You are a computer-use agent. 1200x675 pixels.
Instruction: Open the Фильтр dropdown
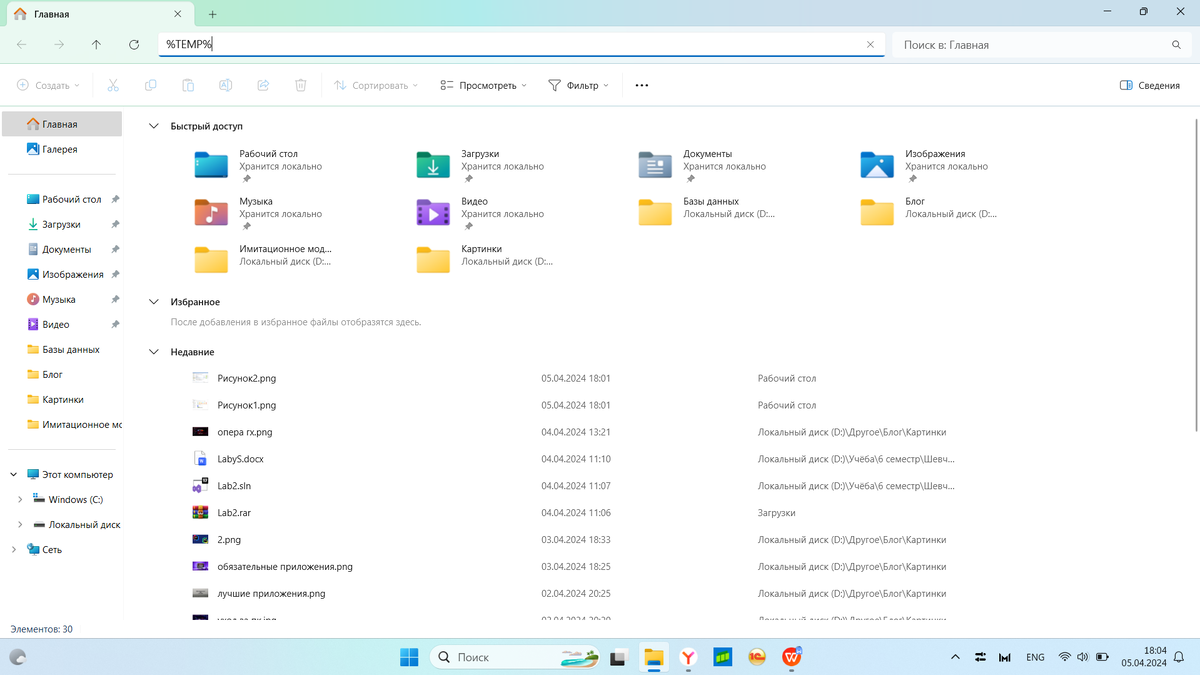coord(578,86)
